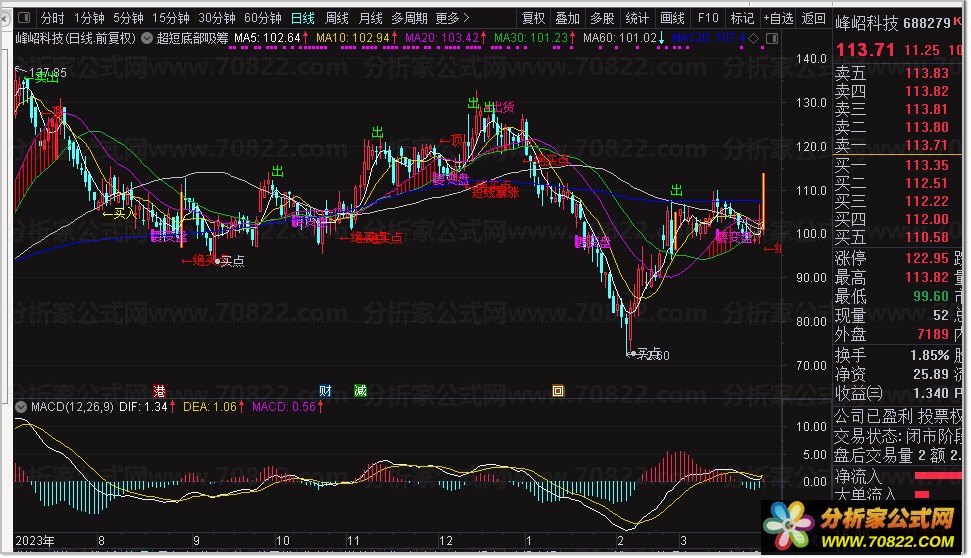Click the 返回 back button

tap(814, 19)
